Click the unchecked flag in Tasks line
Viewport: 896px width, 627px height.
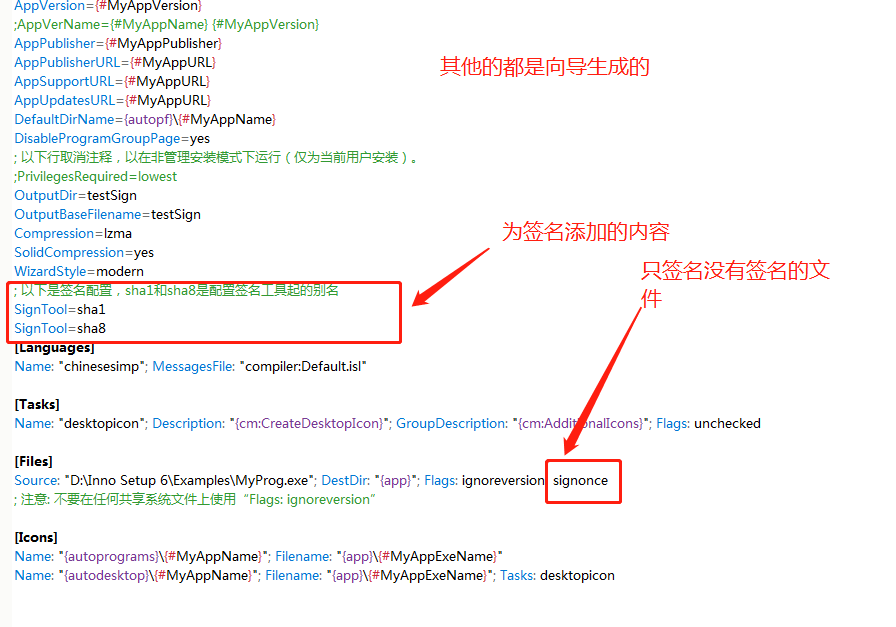727,424
